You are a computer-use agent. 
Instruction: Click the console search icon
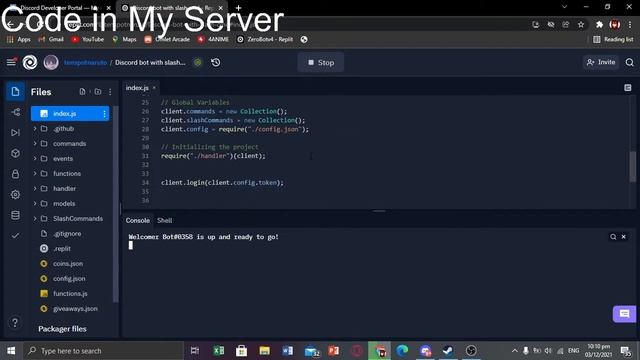click(x=613, y=237)
